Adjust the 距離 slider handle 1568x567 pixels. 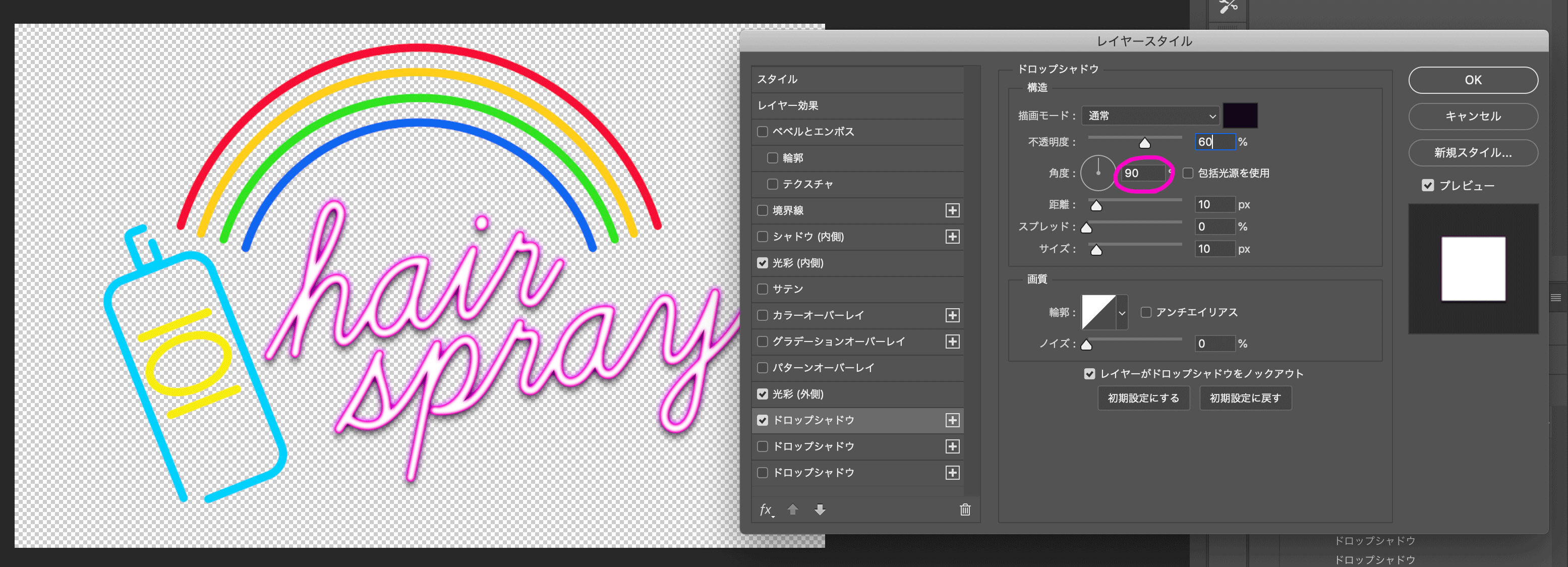point(1096,206)
